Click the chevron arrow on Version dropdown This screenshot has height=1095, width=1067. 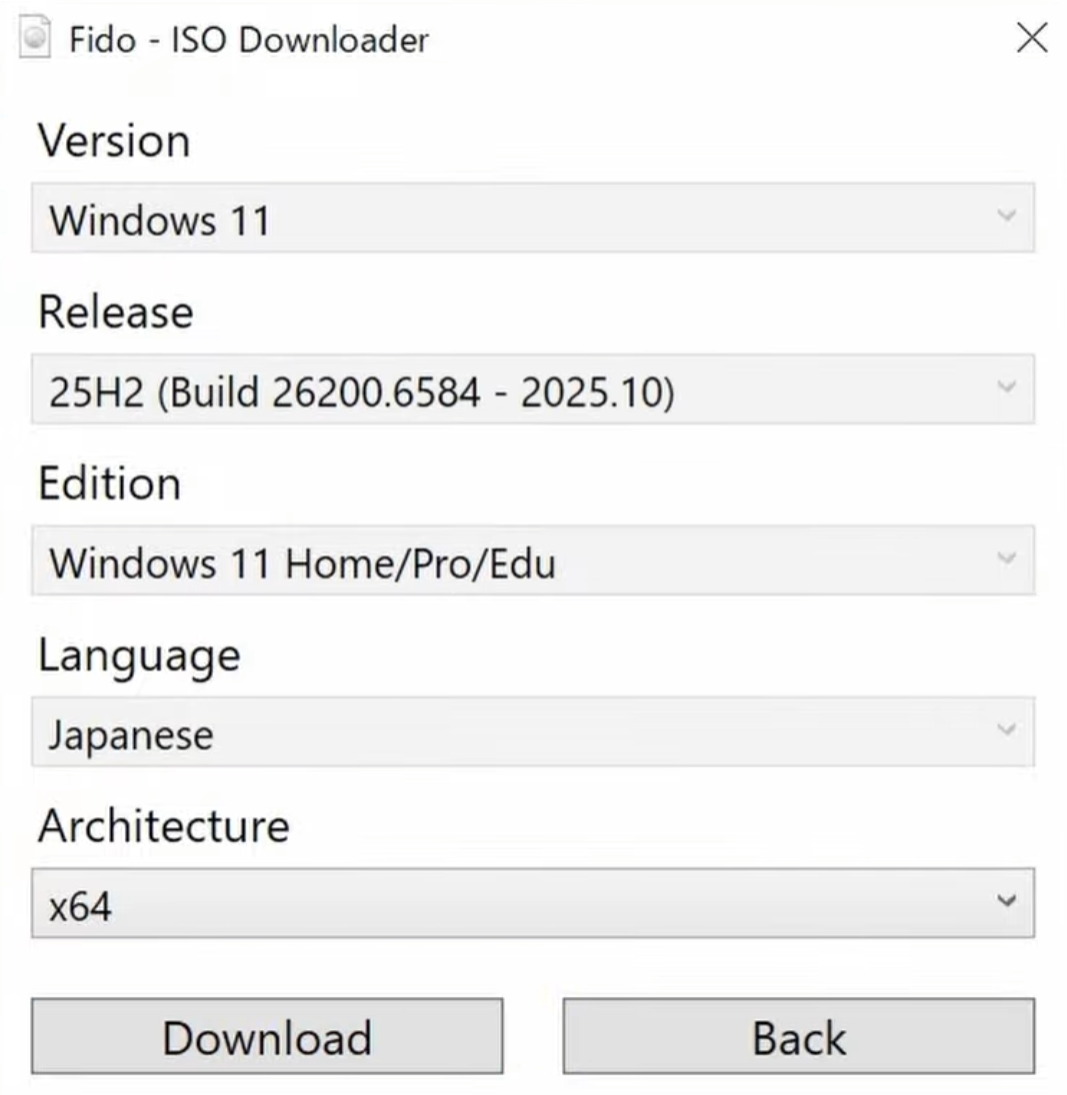point(1007,216)
